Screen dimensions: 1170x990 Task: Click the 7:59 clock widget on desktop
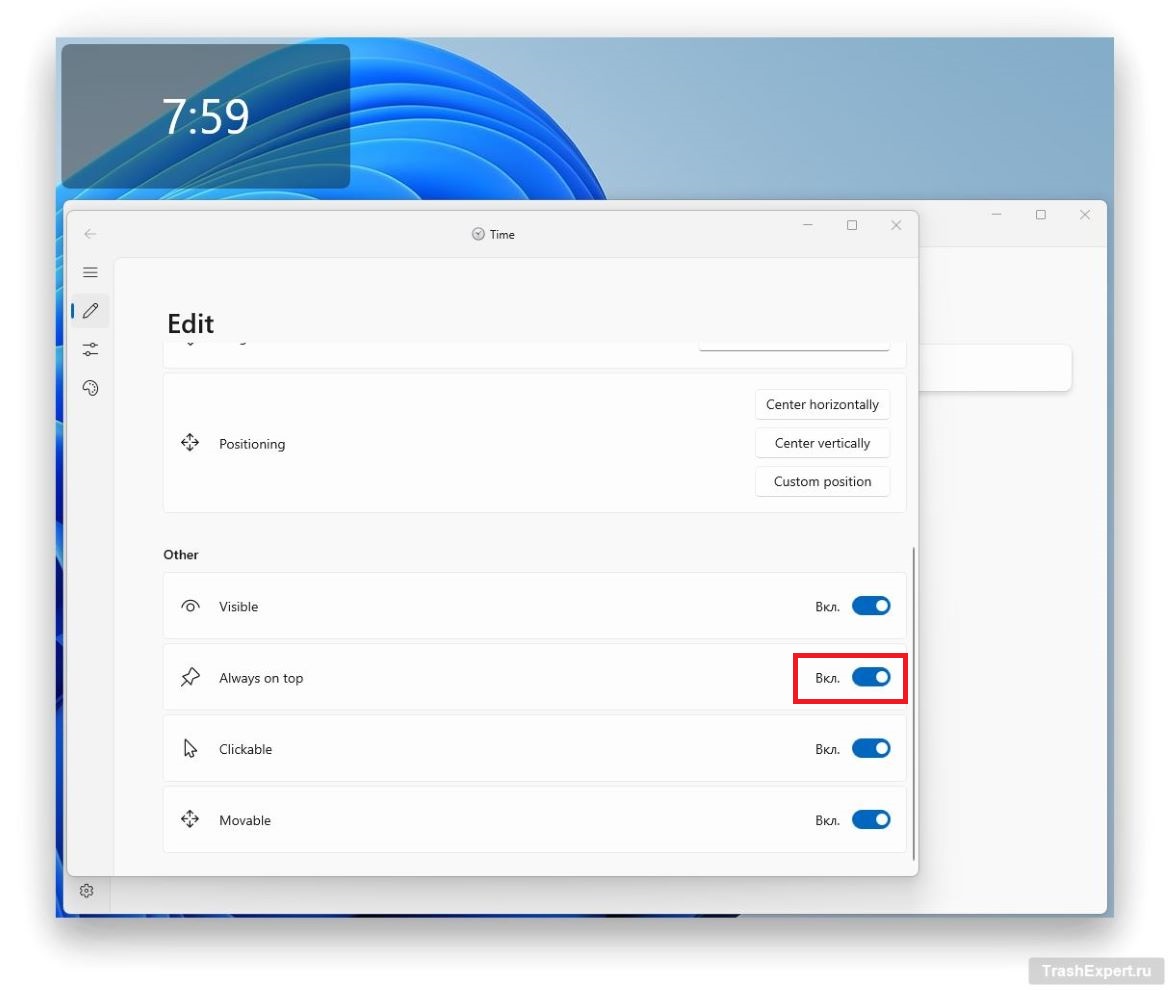pyautogui.click(x=206, y=117)
